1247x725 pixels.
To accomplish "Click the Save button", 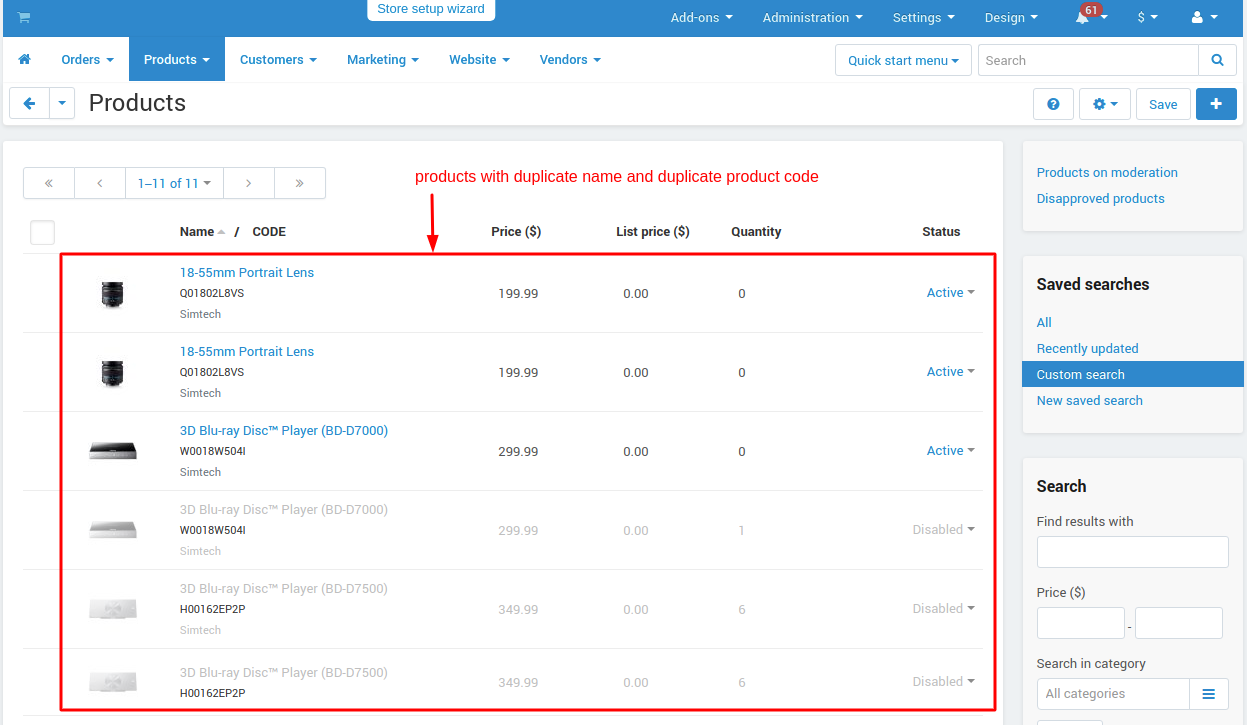I will pos(1163,104).
